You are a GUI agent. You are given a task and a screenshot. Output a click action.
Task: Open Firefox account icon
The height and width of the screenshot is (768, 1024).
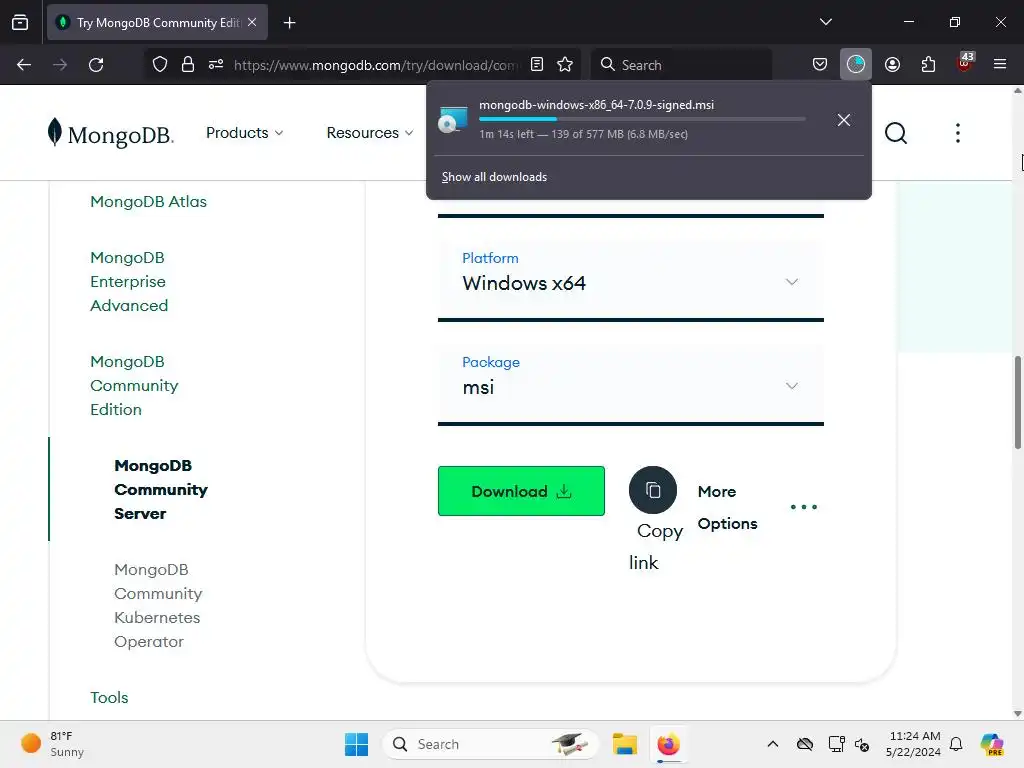coord(892,65)
